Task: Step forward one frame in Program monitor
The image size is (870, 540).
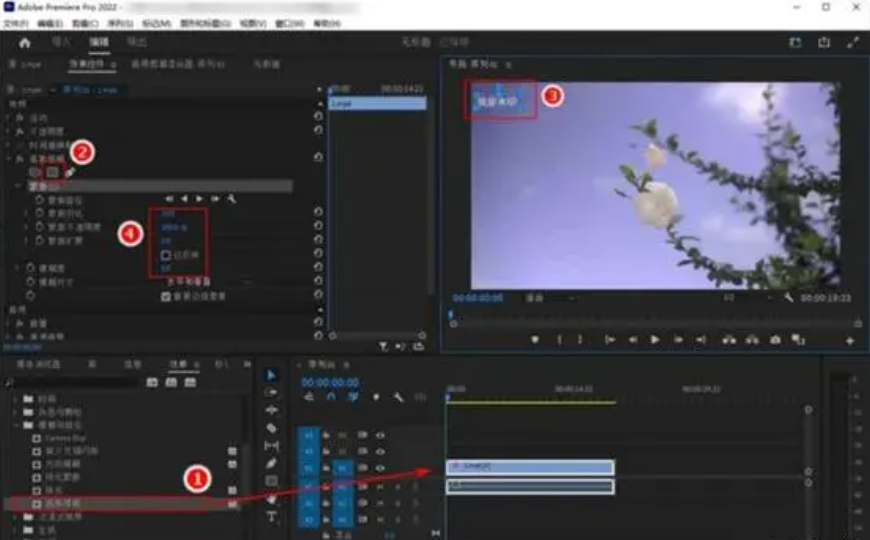Action: [x=677, y=340]
